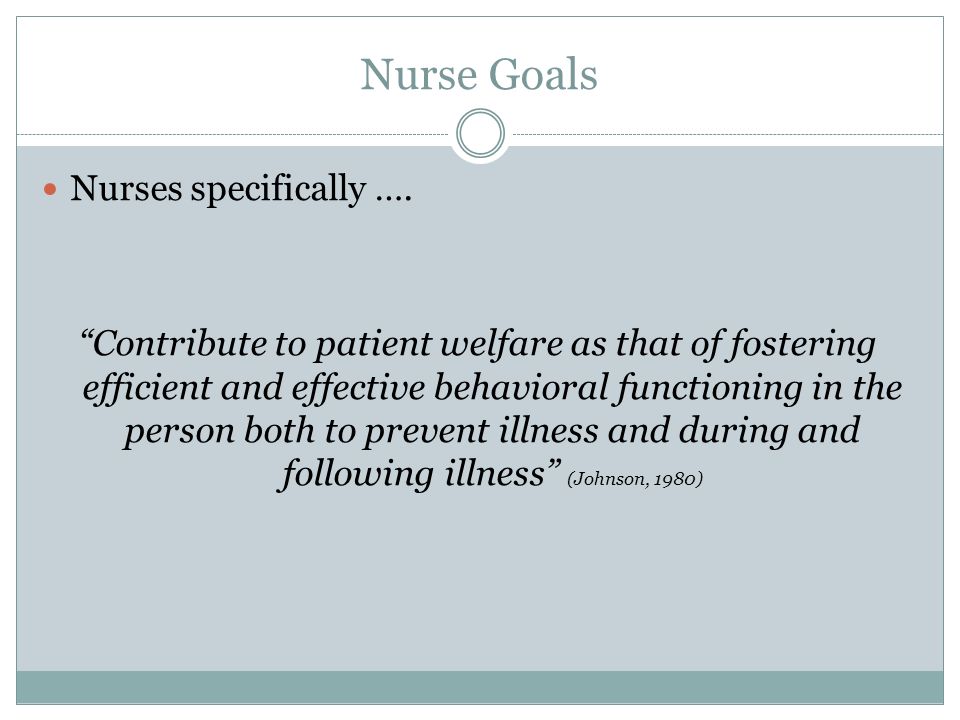Click the dashed divider line right of circle
Viewport: 960px width, 720px height.
pos(728,134)
